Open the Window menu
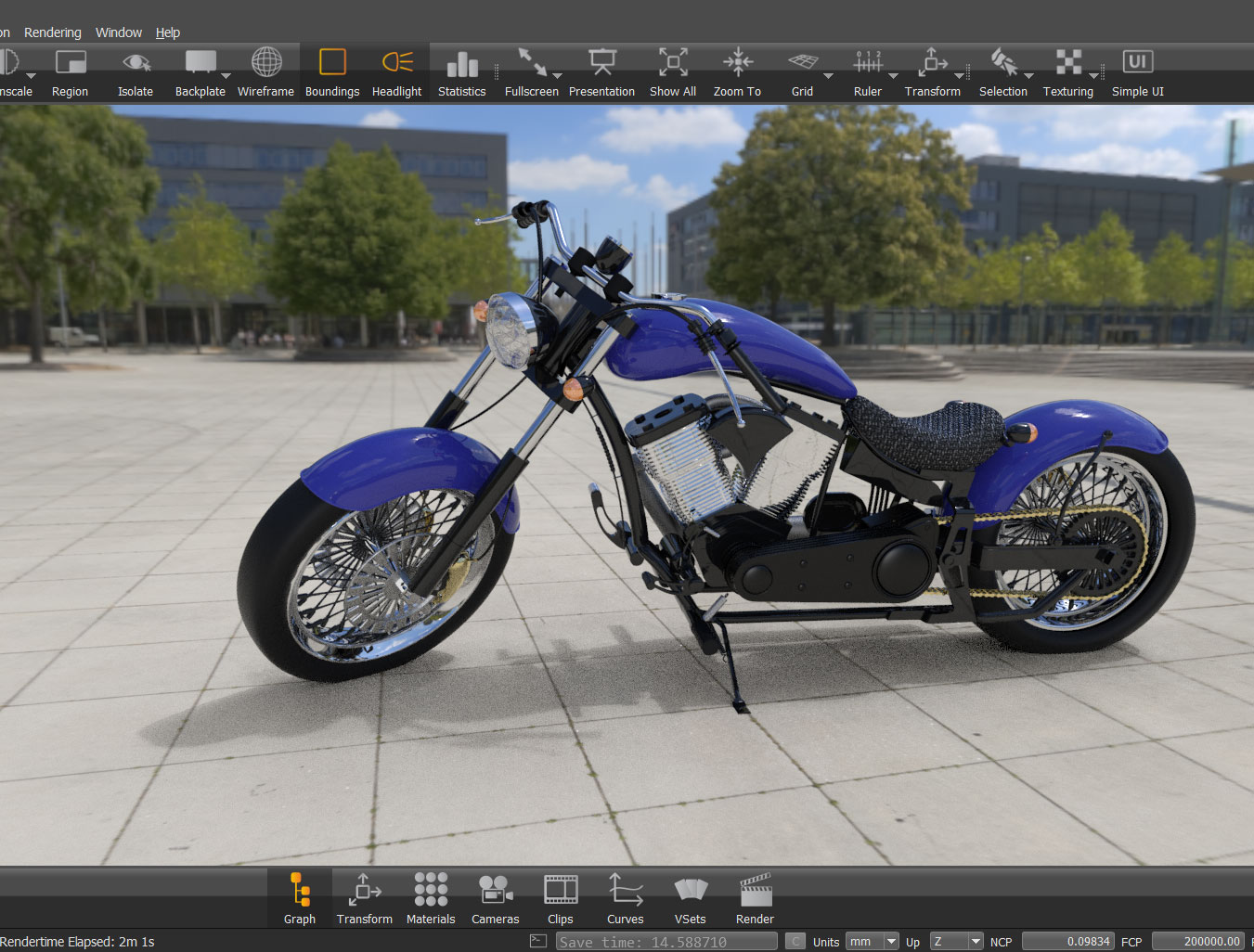 119,32
